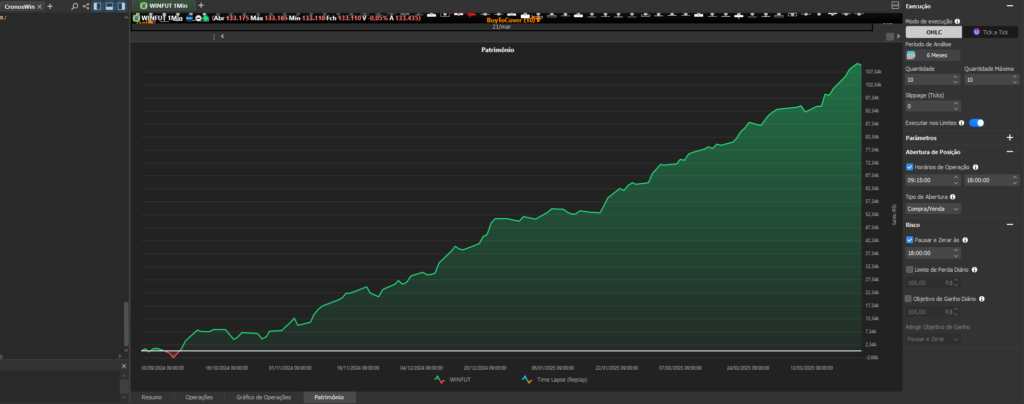Close the CronosWin tab
The width and height of the screenshot is (1024, 404).
(40, 6)
